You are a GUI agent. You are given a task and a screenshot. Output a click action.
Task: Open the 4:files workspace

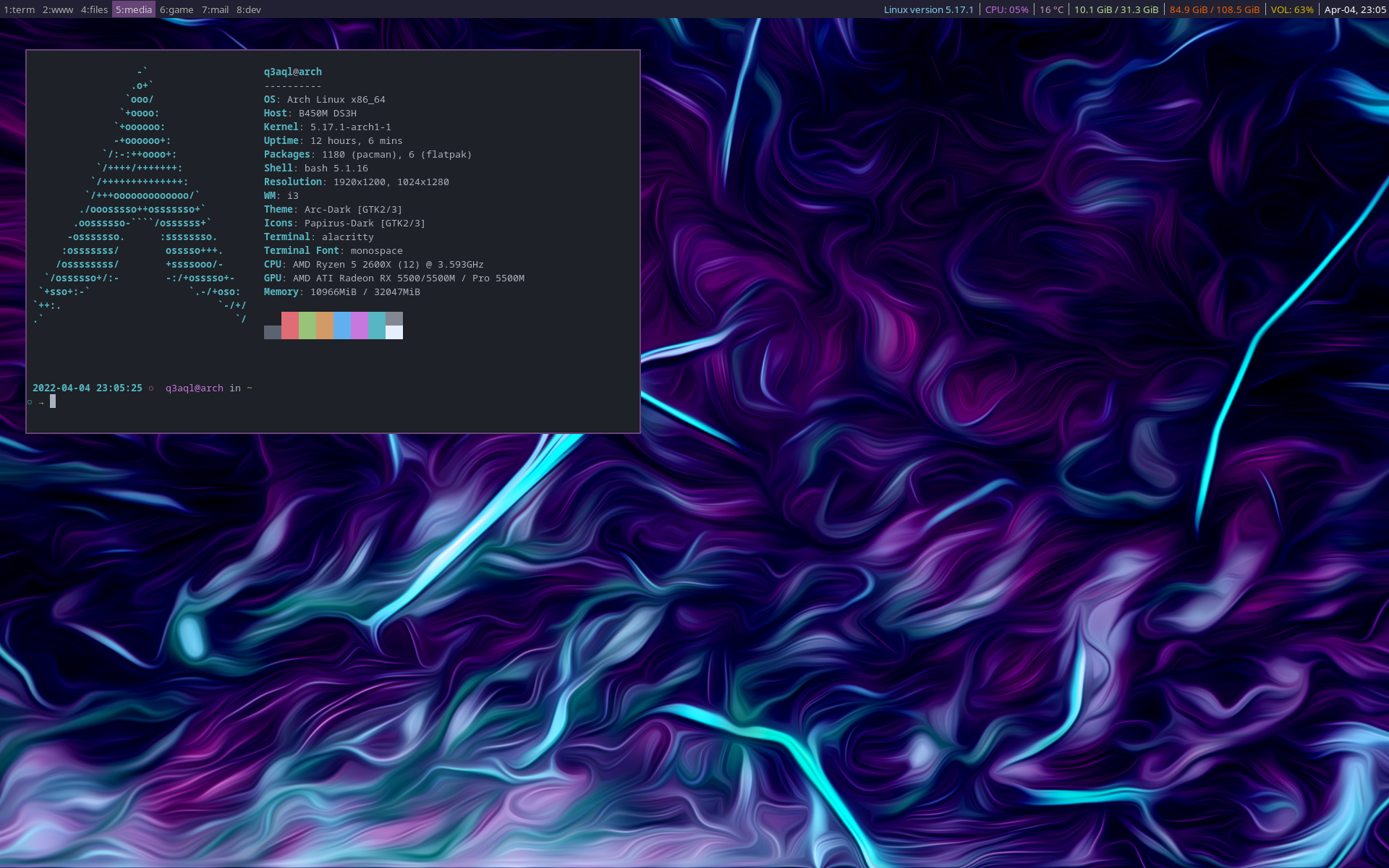click(94, 9)
